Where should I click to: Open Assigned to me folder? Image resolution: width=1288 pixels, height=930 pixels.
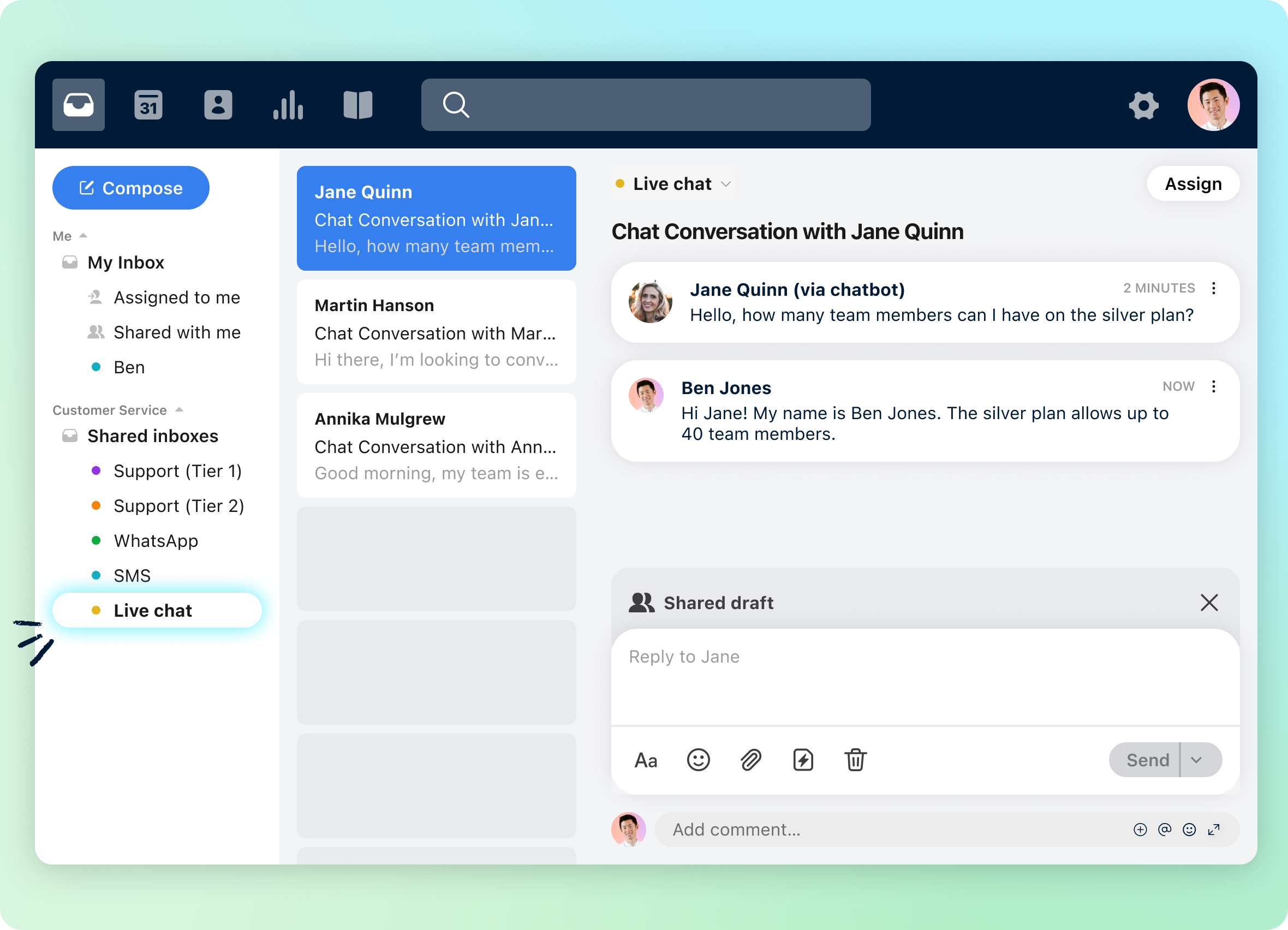click(x=177, y=297)
